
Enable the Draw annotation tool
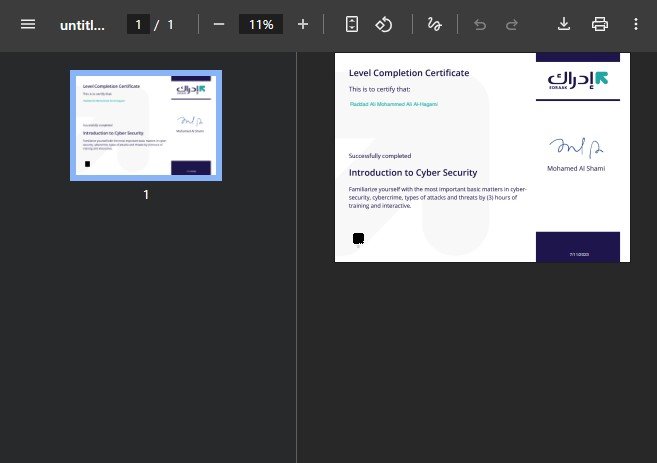tap(434, 24)
